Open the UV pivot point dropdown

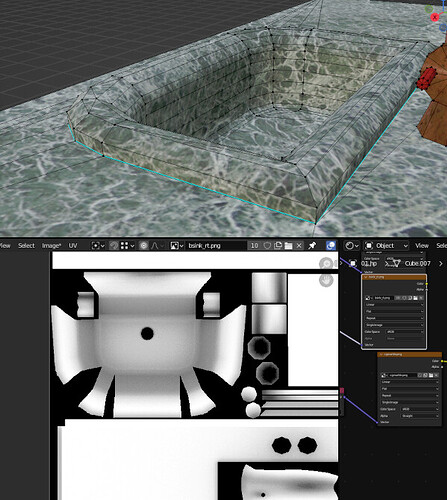pos(98,246)
